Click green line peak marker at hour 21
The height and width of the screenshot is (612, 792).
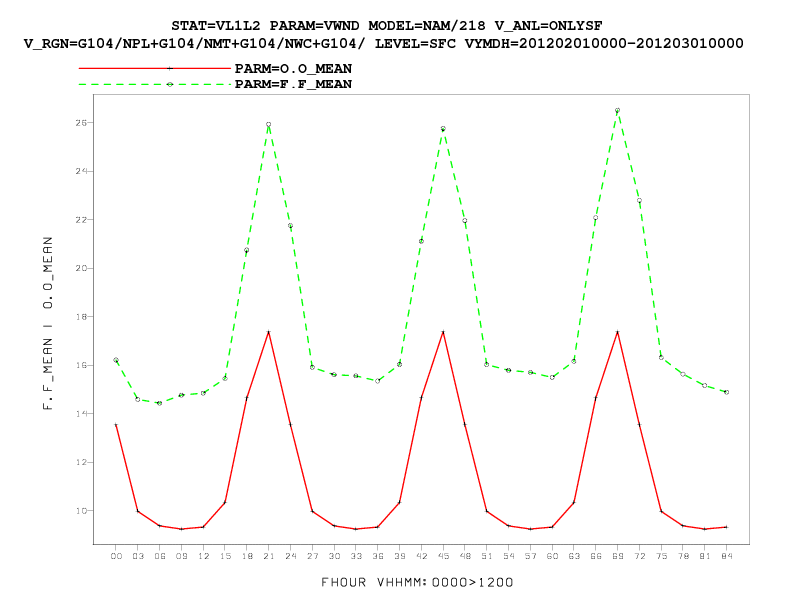click(269, 124)
